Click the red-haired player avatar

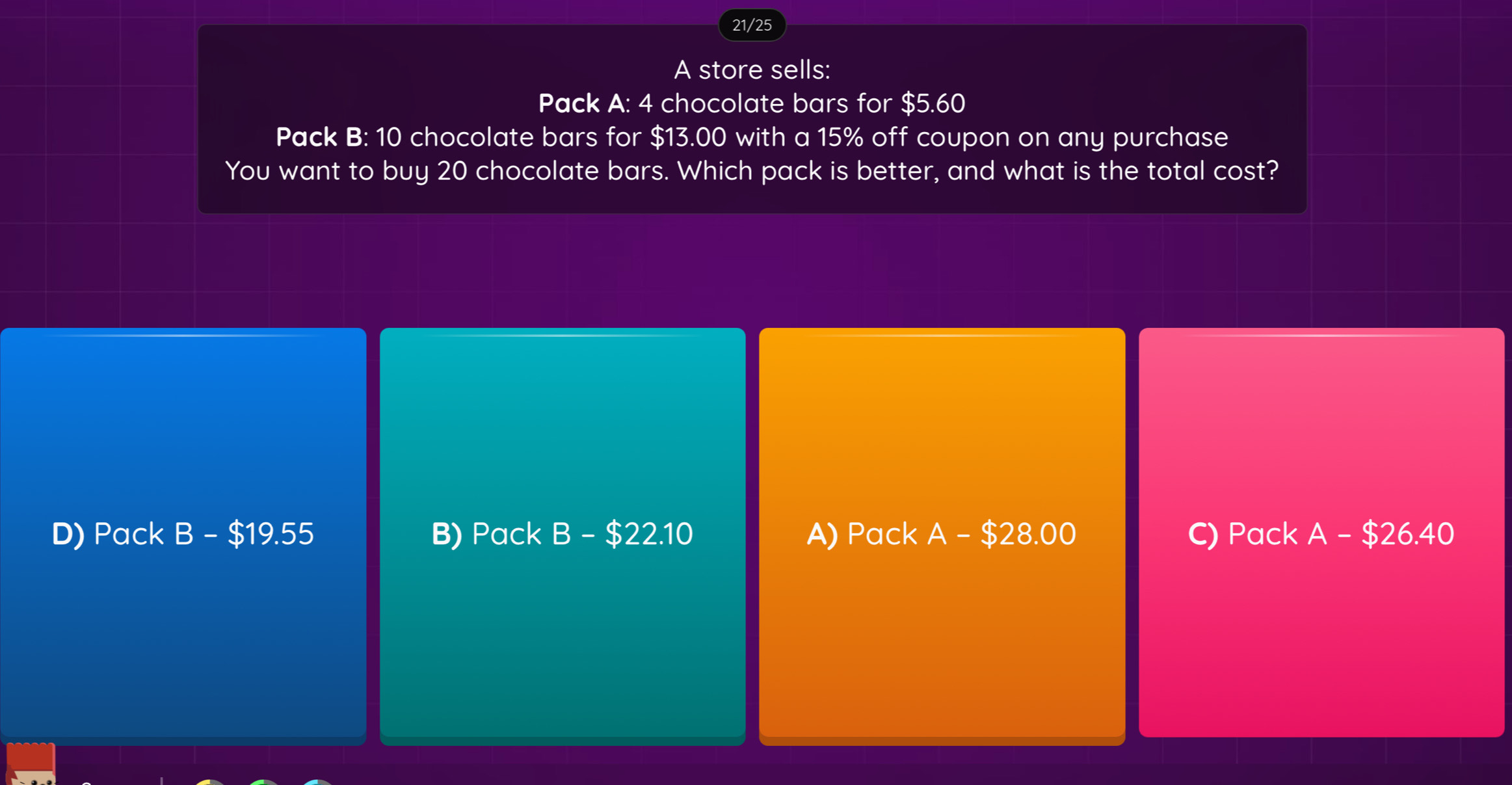pyautogui.click(x=31, y=764)
